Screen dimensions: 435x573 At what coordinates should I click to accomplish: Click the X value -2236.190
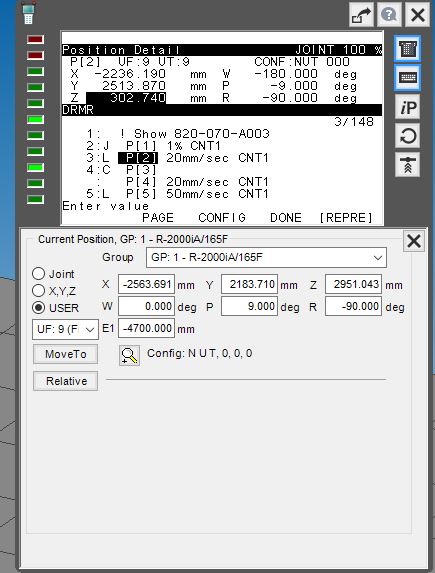point(130,74)
